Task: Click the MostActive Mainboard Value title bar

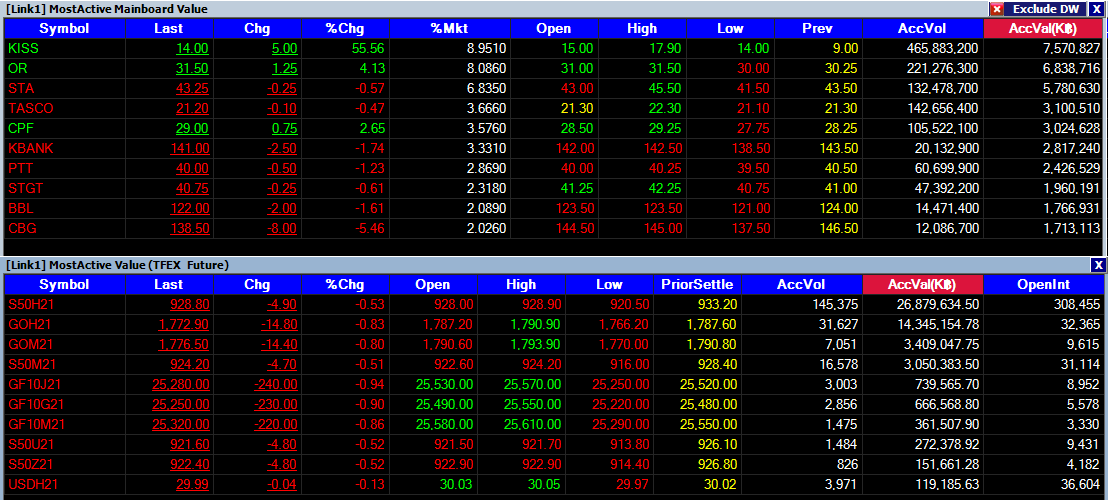Action: click(495, 8)
